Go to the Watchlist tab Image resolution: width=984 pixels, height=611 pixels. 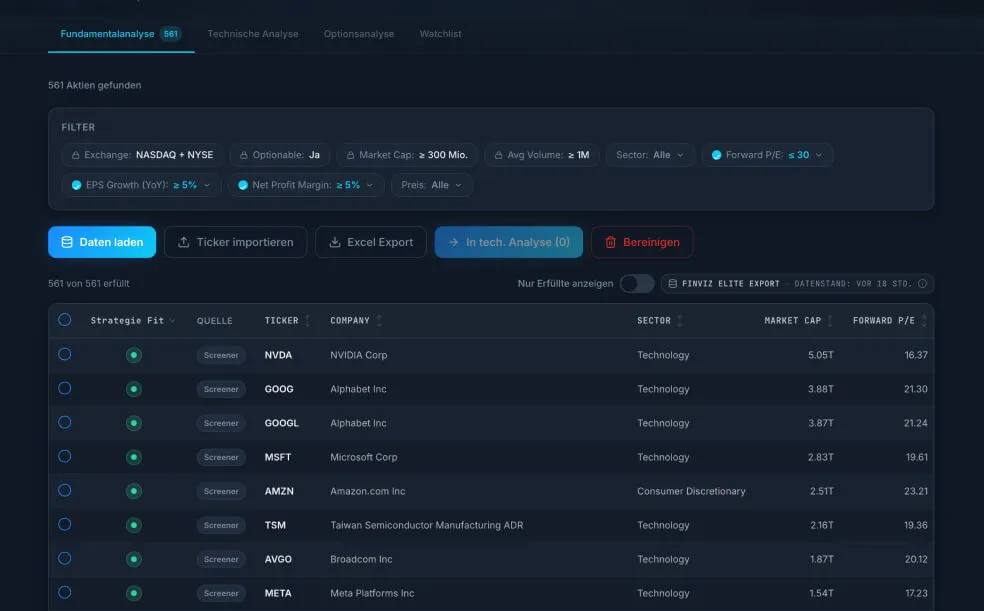441,34
